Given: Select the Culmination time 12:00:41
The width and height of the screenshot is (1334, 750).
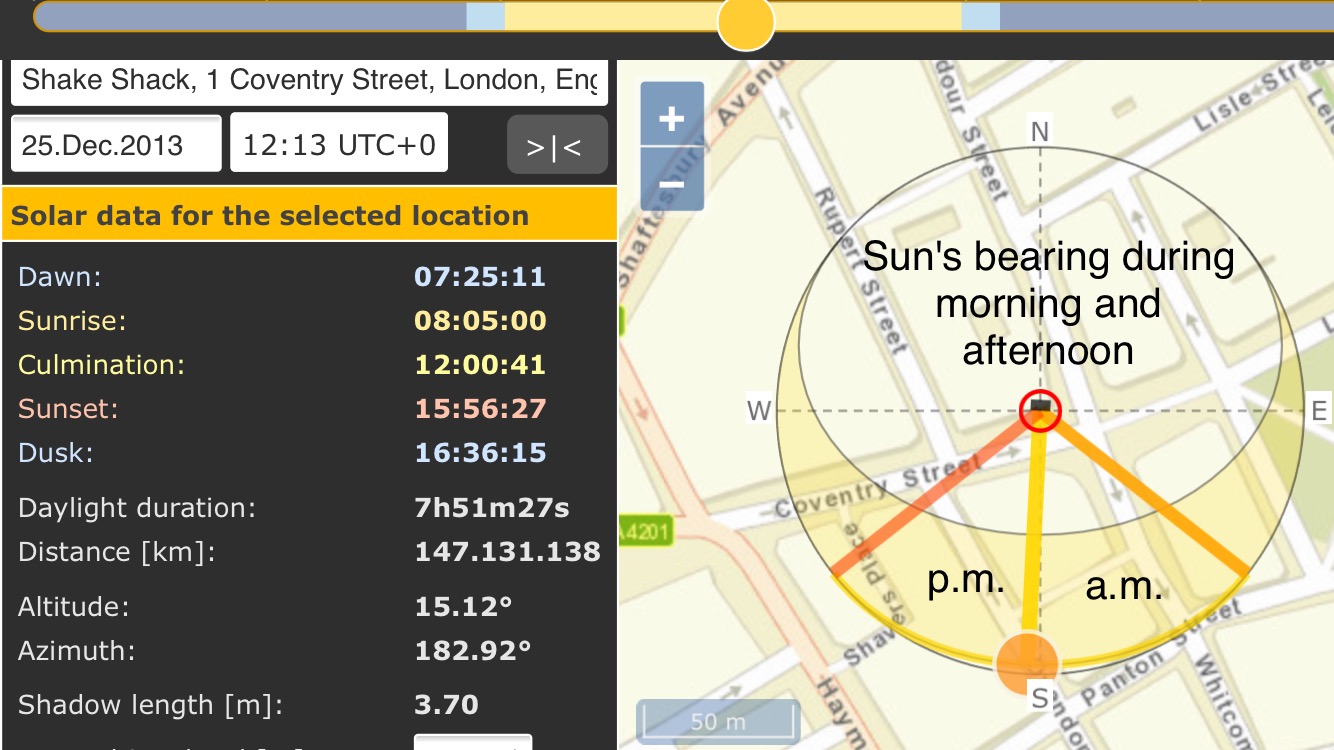Looking at the screenshot, I should point(480,365).
